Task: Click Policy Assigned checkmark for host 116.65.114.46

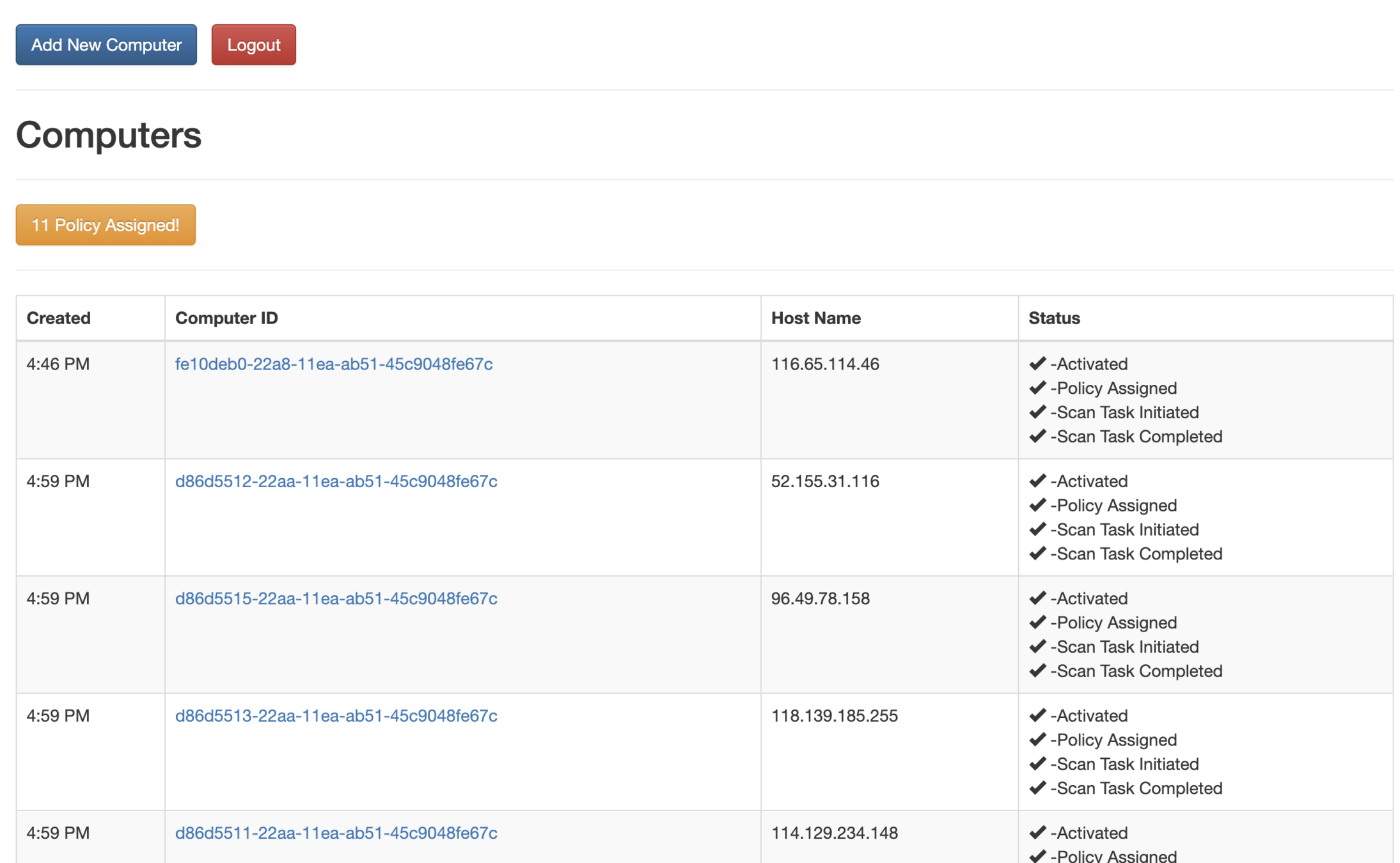Action: click(x=1037, y=388)
